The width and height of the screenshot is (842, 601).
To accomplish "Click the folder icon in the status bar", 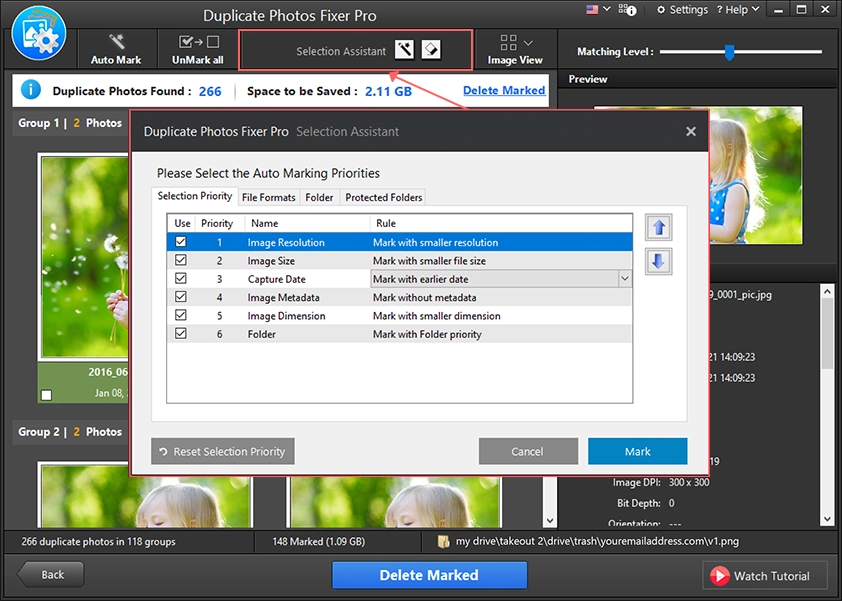I will click(444, 541).
